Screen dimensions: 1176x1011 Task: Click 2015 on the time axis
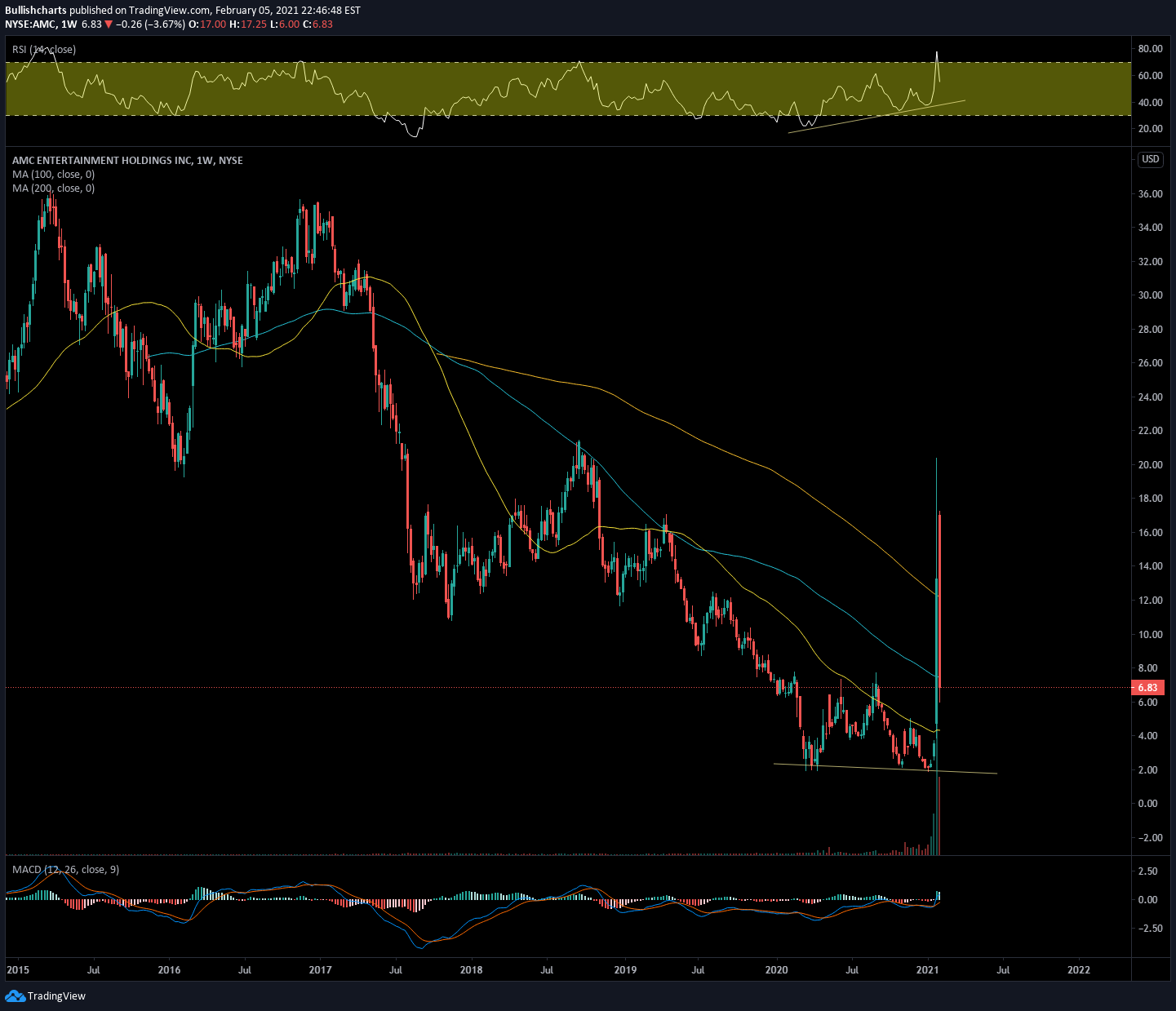coord(17,970)
